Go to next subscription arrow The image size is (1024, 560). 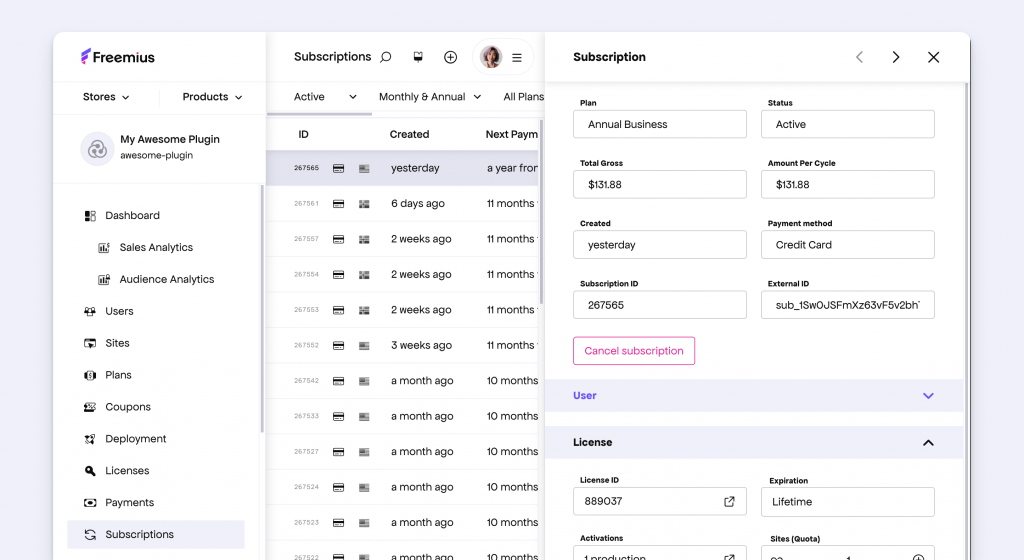pos(896,57)
